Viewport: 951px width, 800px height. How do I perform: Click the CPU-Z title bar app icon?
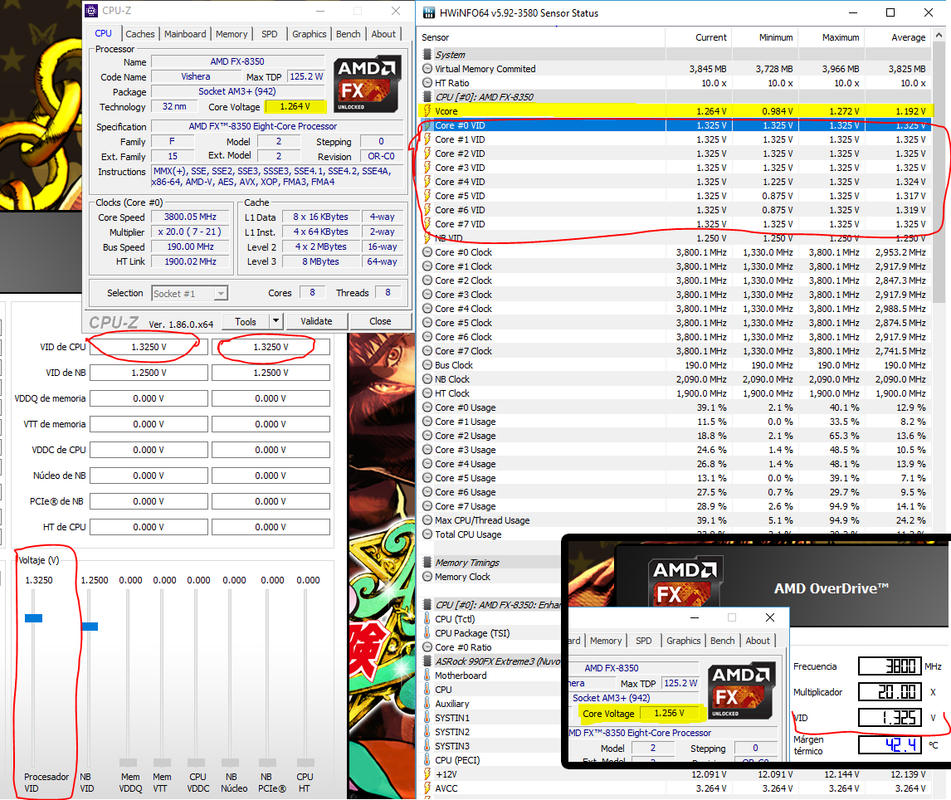pos(92,11)
